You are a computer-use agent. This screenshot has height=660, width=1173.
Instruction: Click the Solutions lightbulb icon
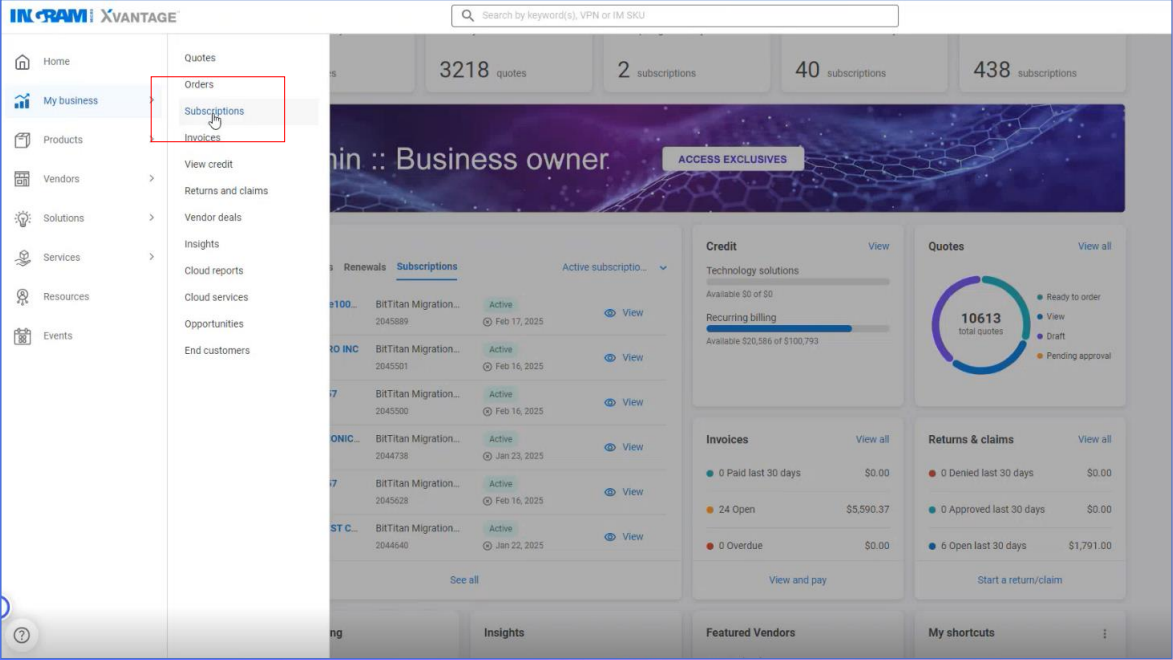click(x=22, y=219)
